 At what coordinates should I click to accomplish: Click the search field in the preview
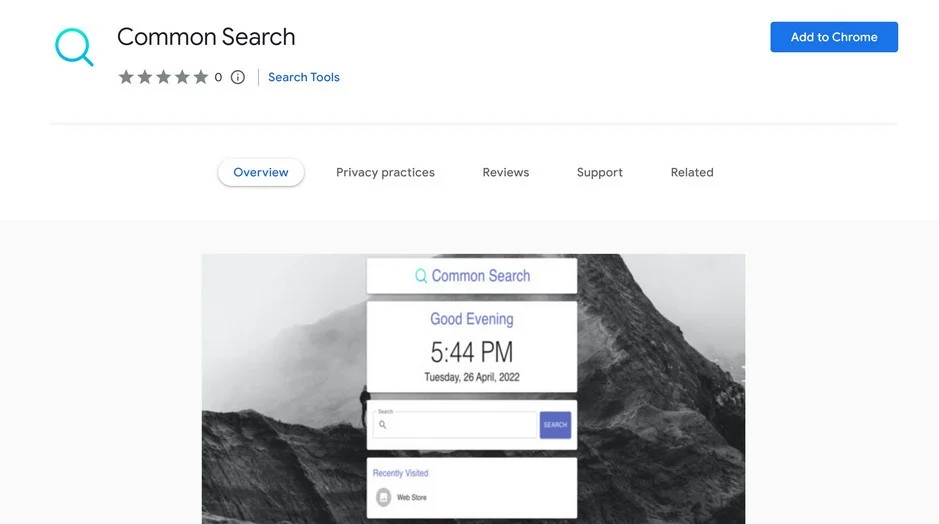[x=455, y=425]
